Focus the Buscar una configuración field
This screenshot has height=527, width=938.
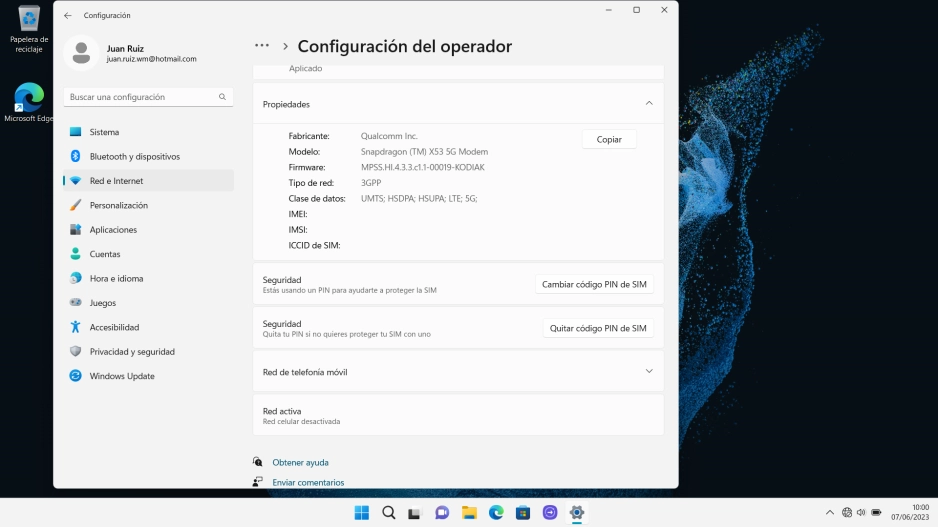(x=142, y=97)
